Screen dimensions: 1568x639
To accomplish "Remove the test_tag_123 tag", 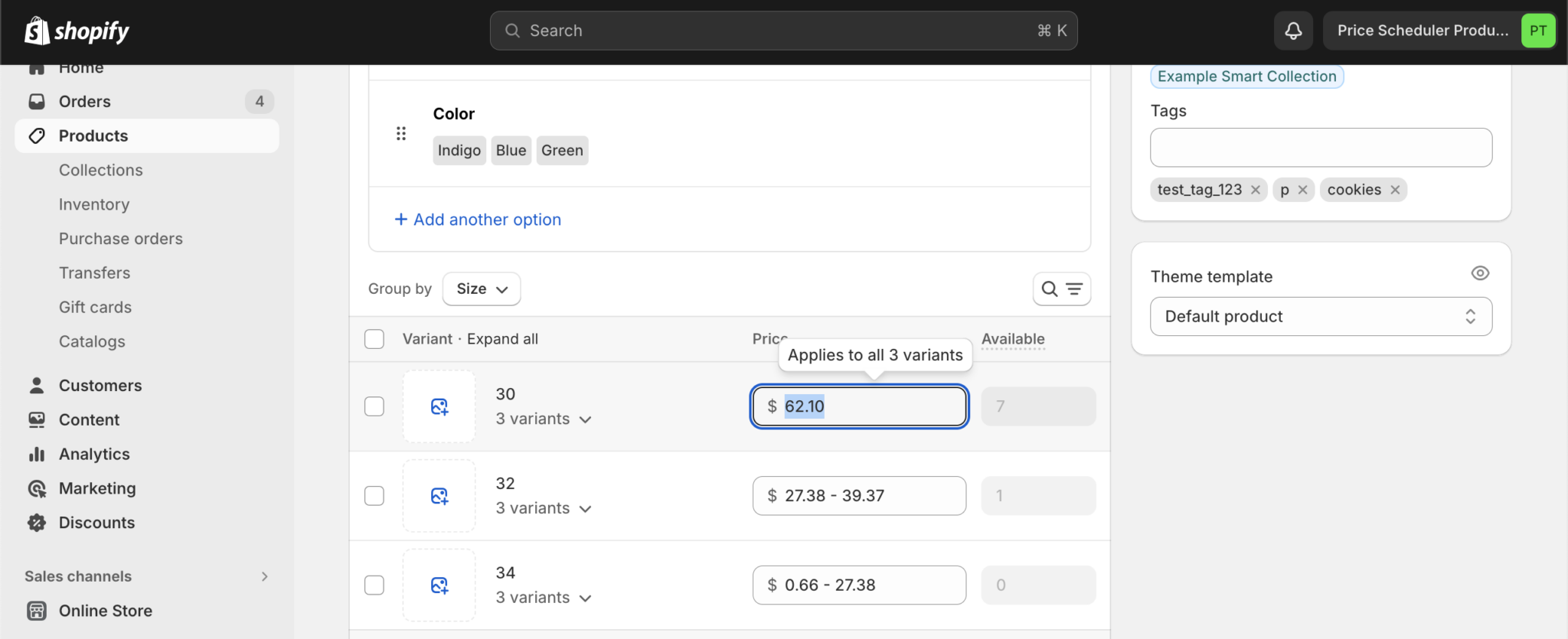I will click(1256, 190).
